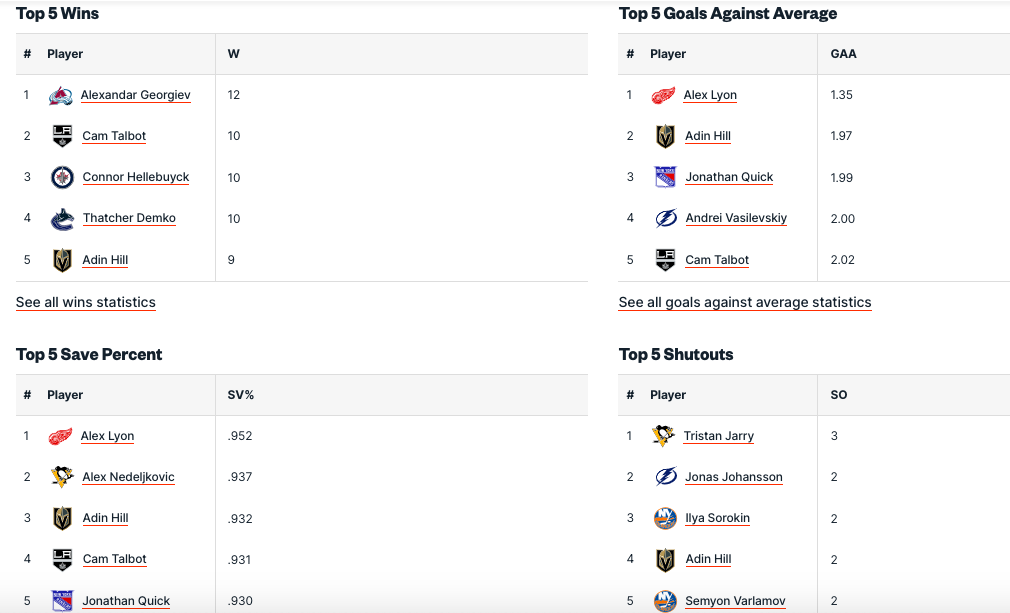Viewport: 1010px width, 613px height.
Task: Go to Andrei Vasilevskiy's profile link
Action: [736, 218]
